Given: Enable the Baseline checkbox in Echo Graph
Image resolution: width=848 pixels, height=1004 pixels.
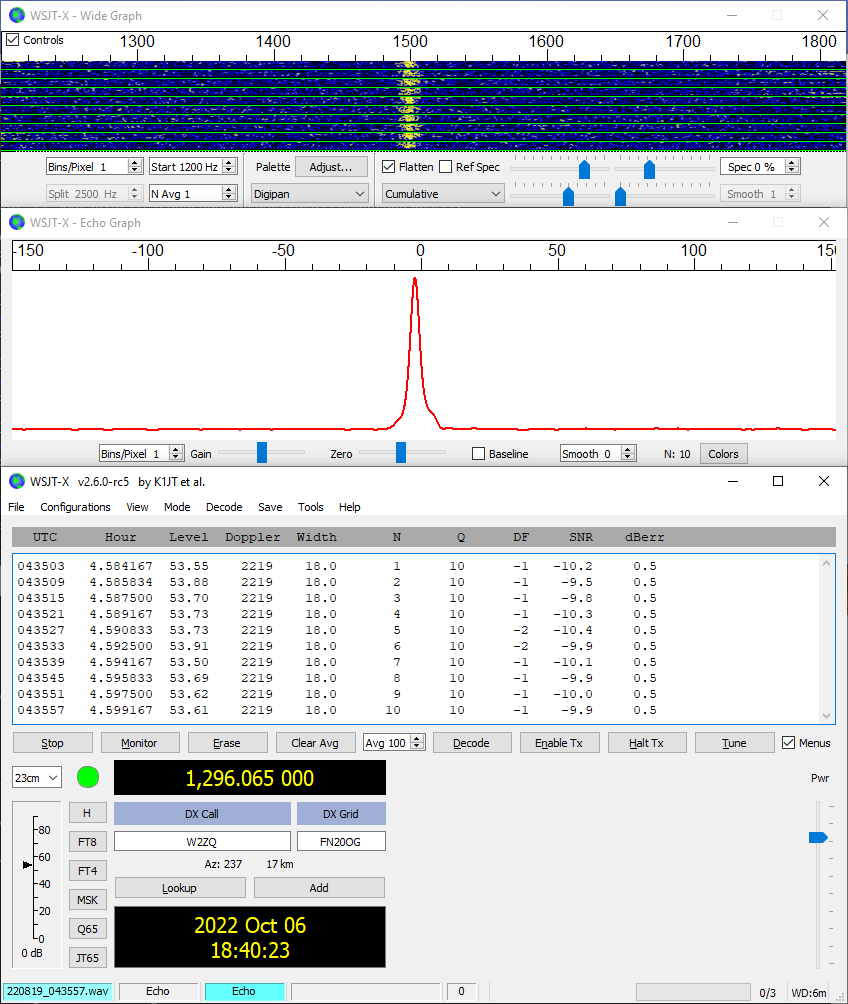Looking at the screenshot, I should (x=478, y=454).
